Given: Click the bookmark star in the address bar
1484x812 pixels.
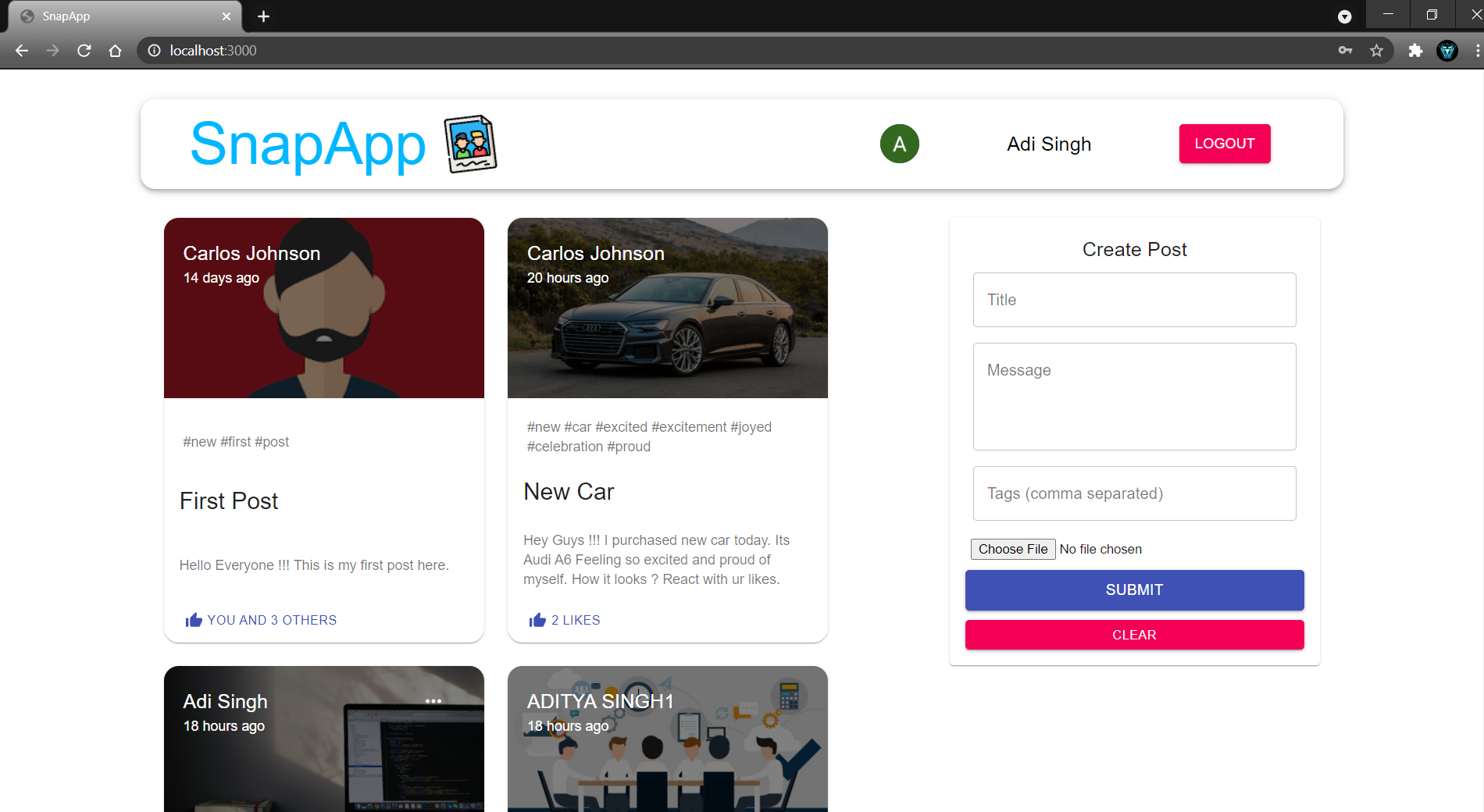Looking at the screenshot, I should pos(1376,50).
